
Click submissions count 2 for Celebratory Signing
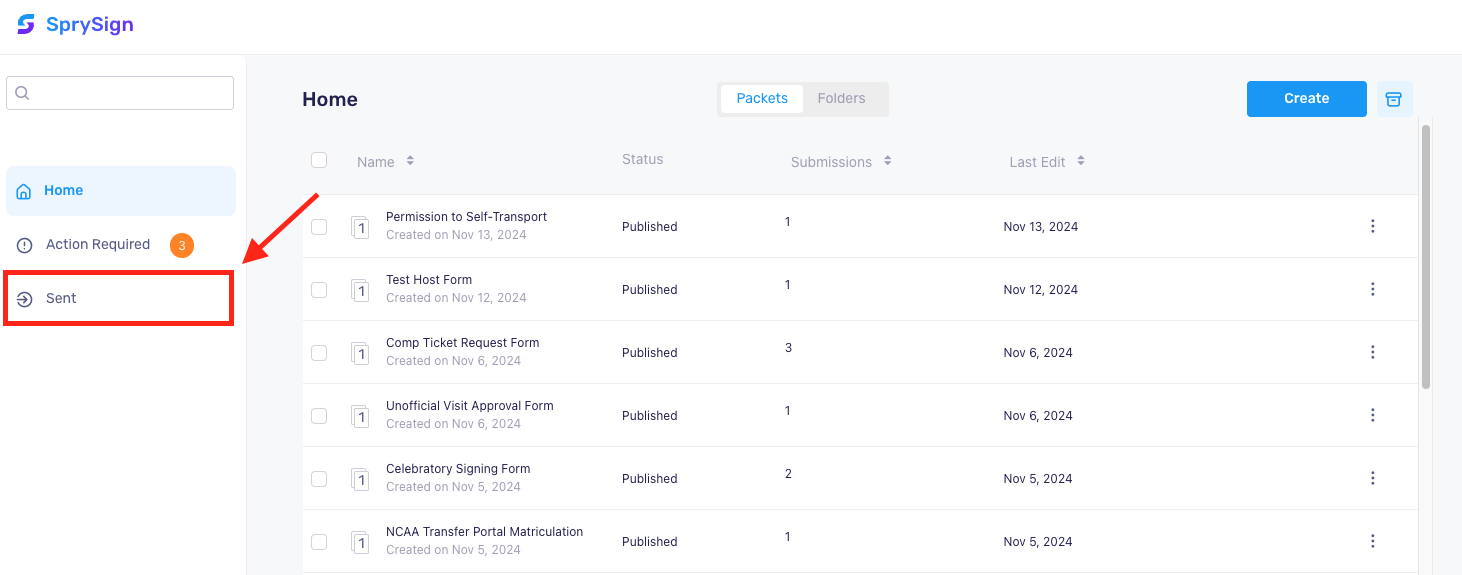click(x=788, y=474)
